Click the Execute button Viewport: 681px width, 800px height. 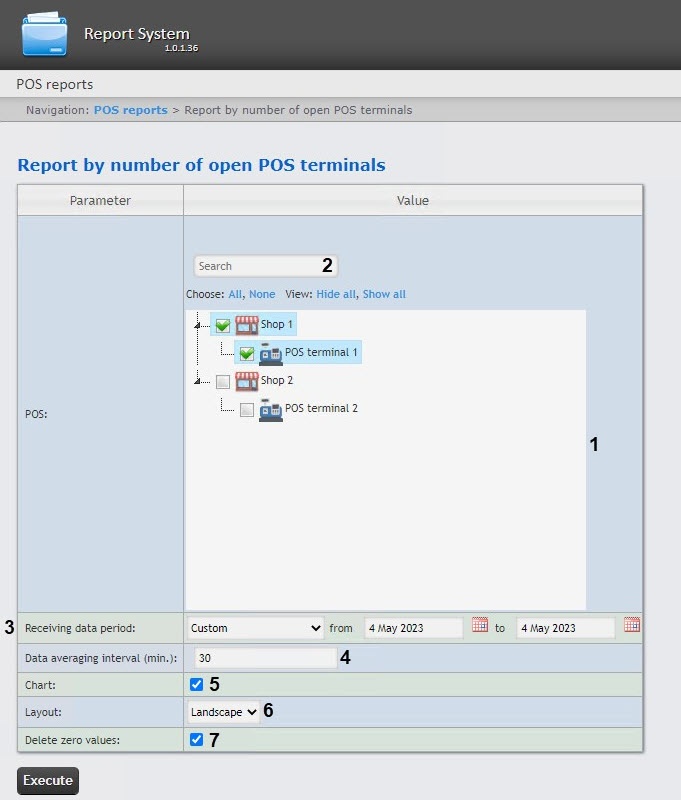click(47, 781)
